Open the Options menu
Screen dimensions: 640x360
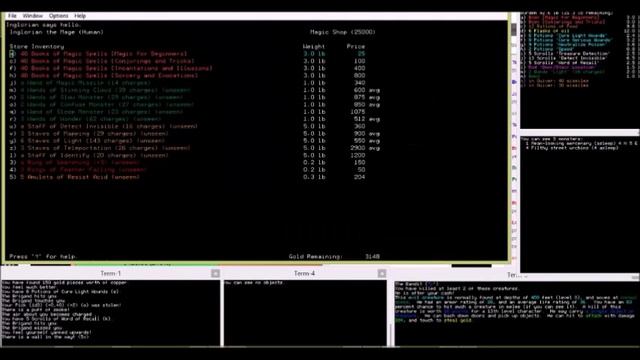coord(58,16)
